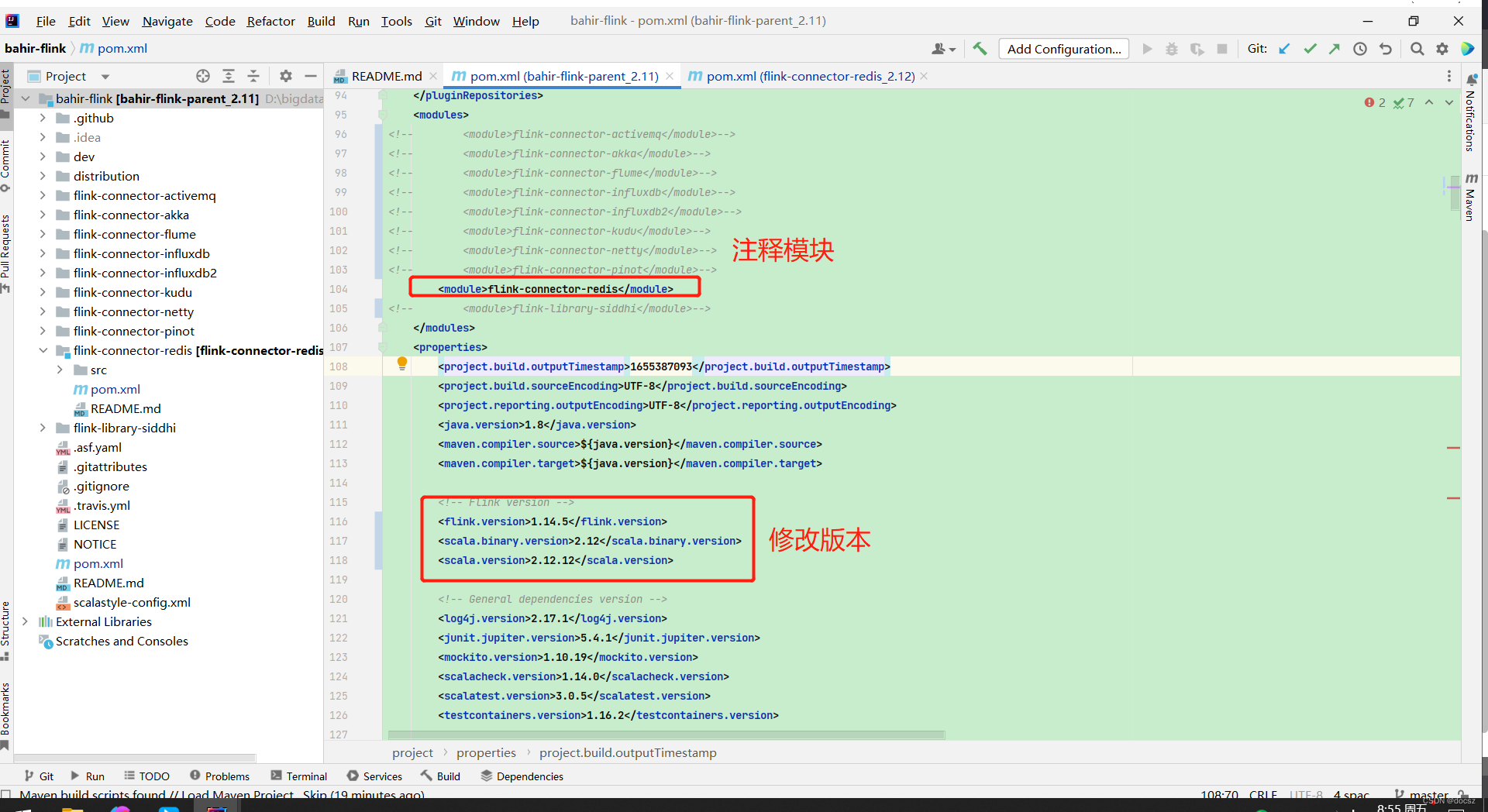Image resolution: width=1488 pixels, height=812 pixels.
Task: Click the Run triangle icon in toolbar
Action: (1147, 49)
